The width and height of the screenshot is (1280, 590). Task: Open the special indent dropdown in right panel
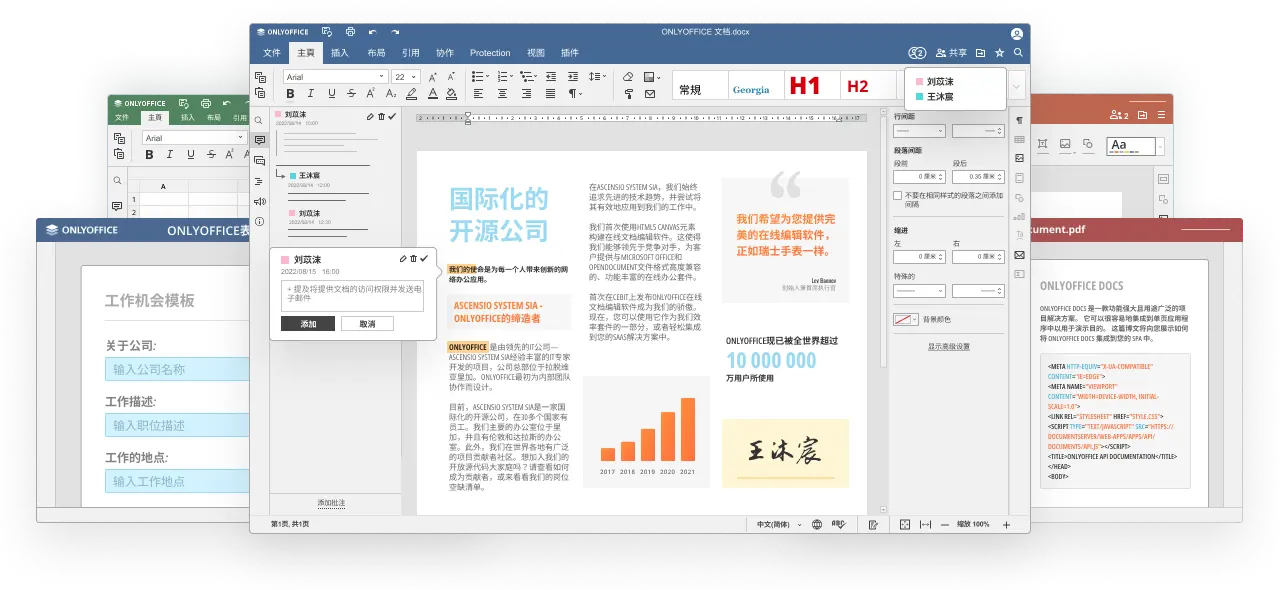(919, 291)
